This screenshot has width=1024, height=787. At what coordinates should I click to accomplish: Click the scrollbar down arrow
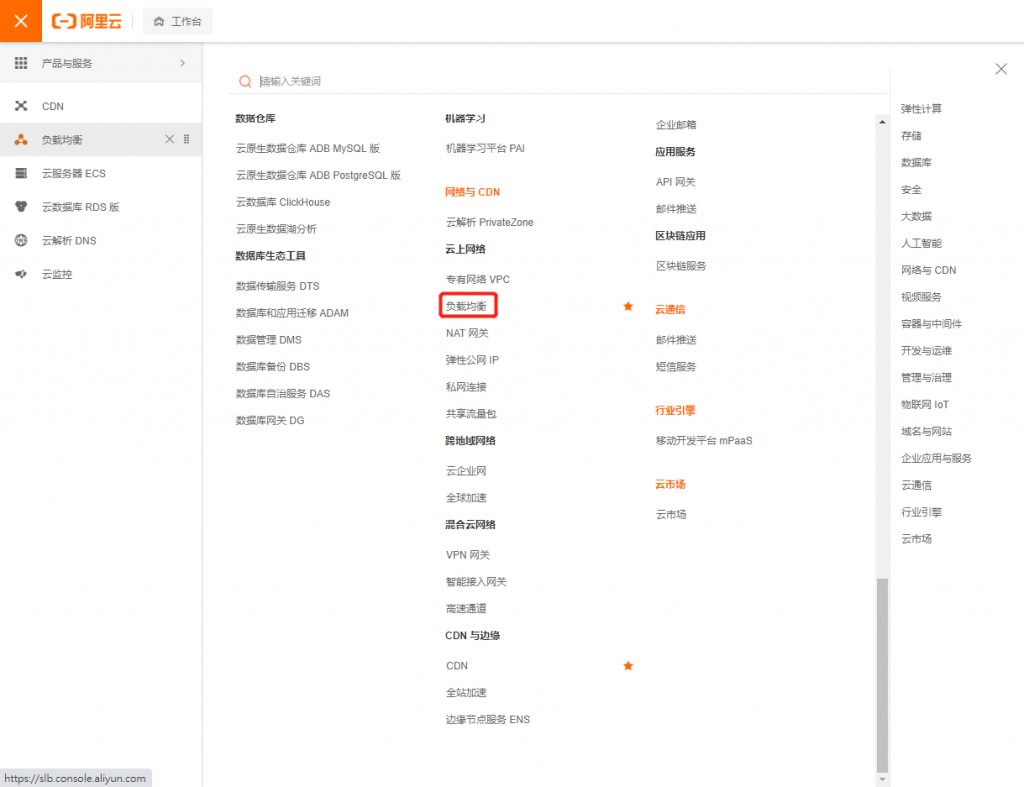(882, 779)
